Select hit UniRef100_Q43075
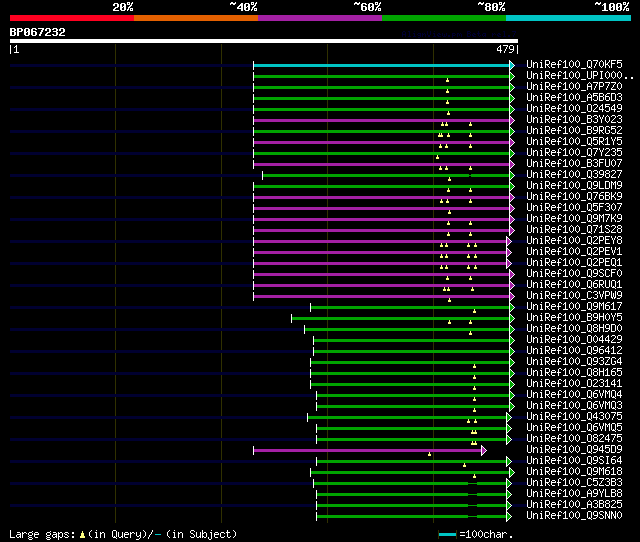Image resolution: width=640 pixels, height=542 pixels. (x=574, y=417)
